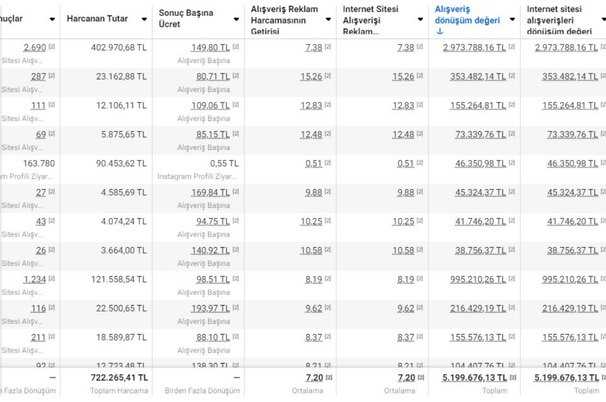Open the 15,26 value in Alışveriş Reklam Harcamasının Getirisi column
606x402 pixels.
[x=311, y=76]
